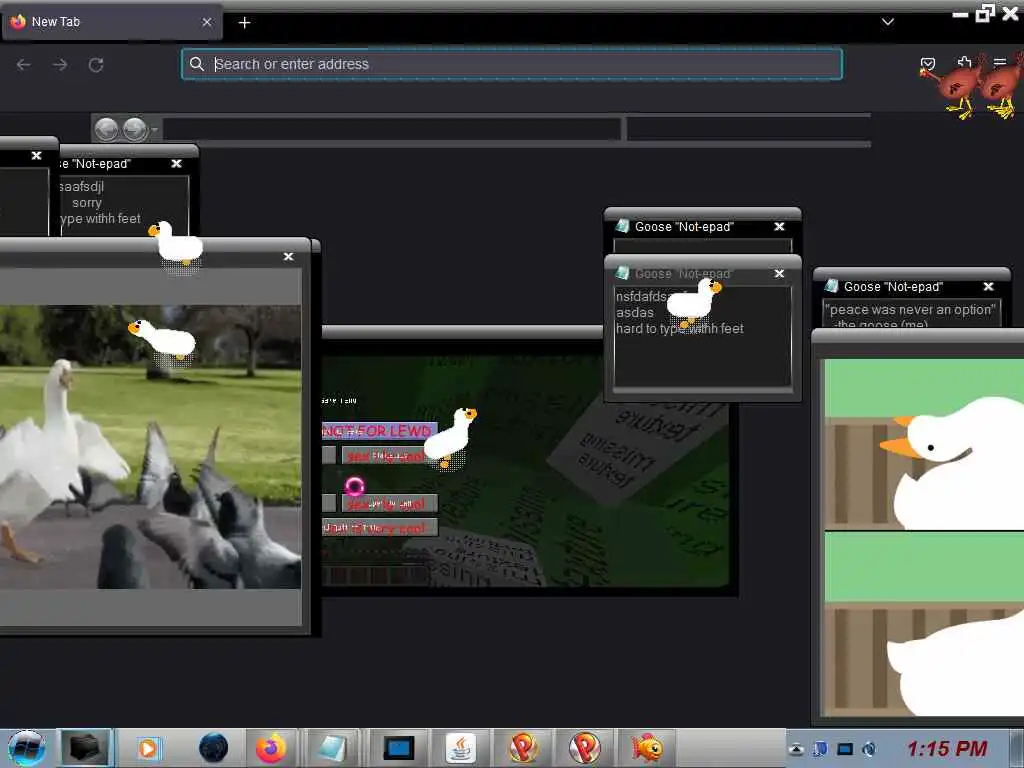Open the black folder taskbar icon
This screenshot has height=768, width=1024.
pos(85,748)
